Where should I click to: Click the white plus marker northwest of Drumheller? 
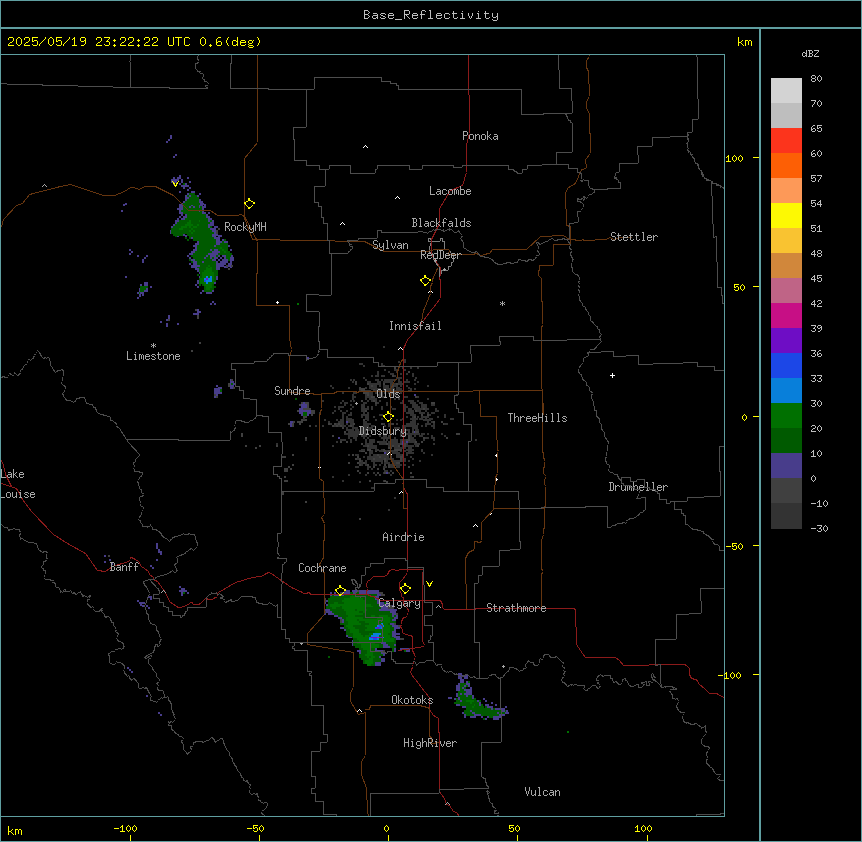612,375
